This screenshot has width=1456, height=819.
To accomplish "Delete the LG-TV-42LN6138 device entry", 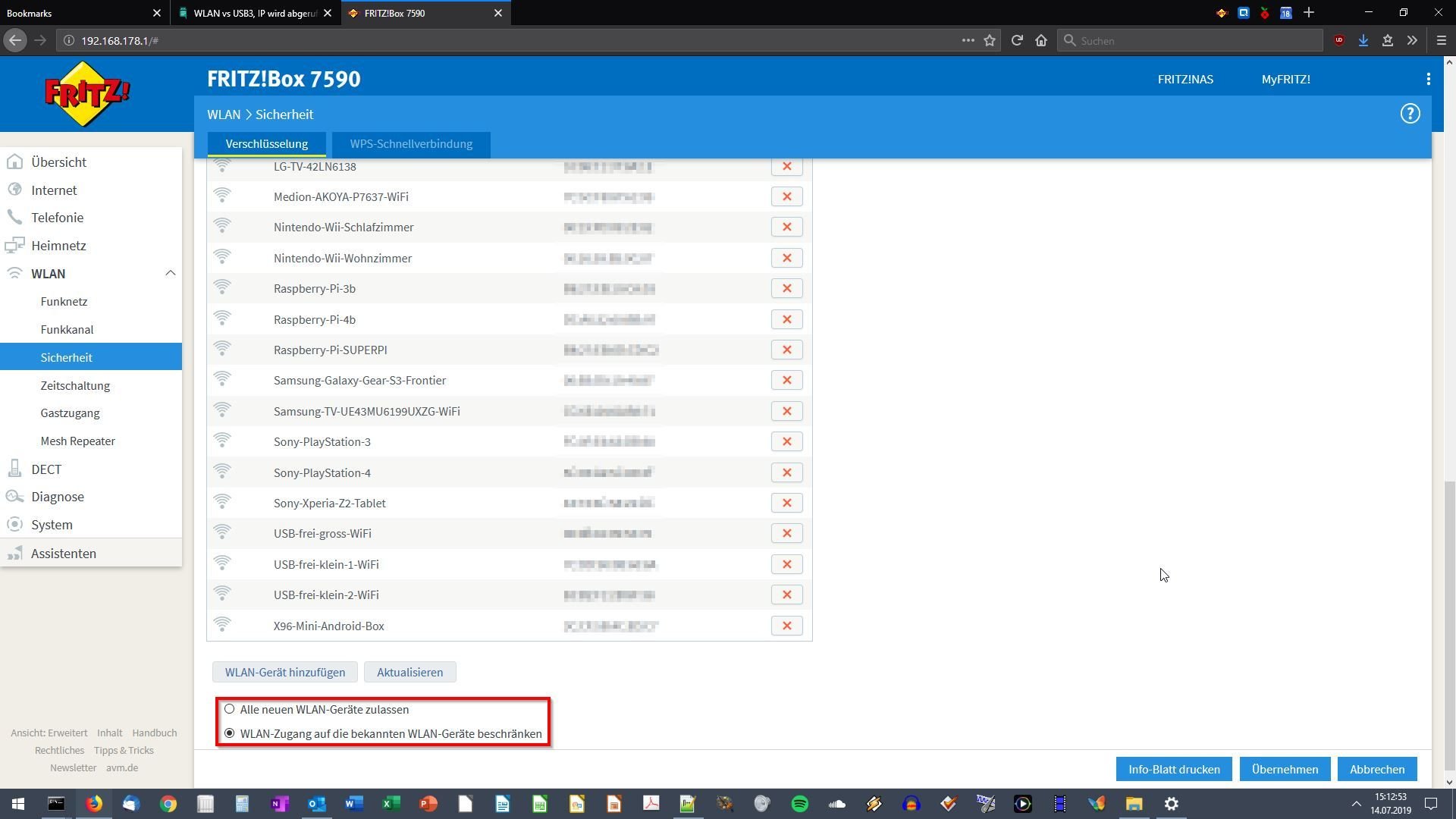I will [x=786, y=166].
